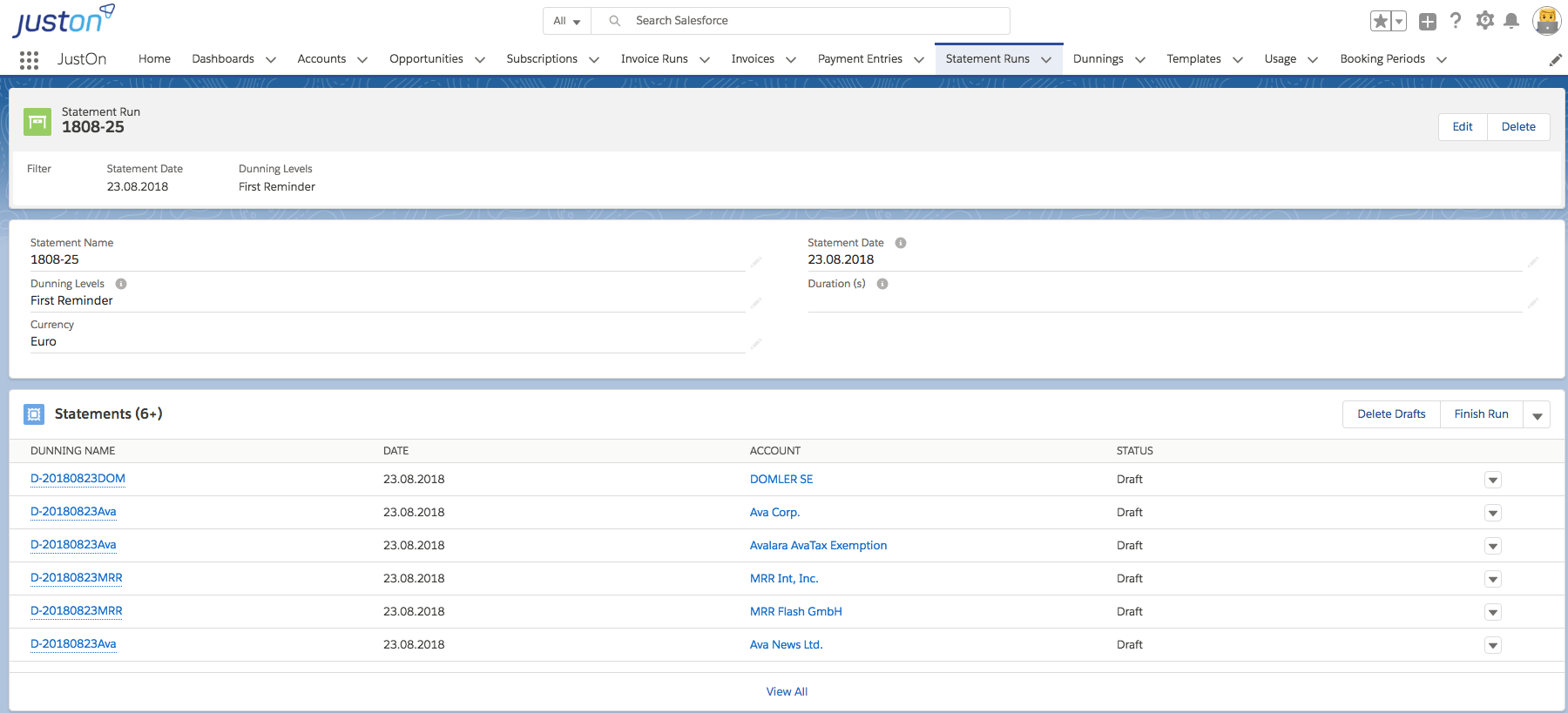Edit Statement Name with its pencil icon
Screen dimensions: 1568x713
(756, 261)
